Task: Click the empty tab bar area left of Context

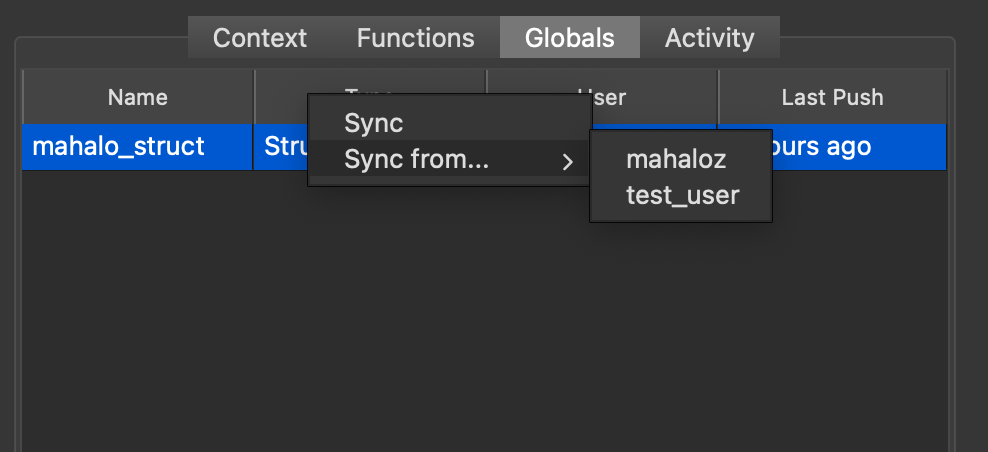Action: coord(100,39)
